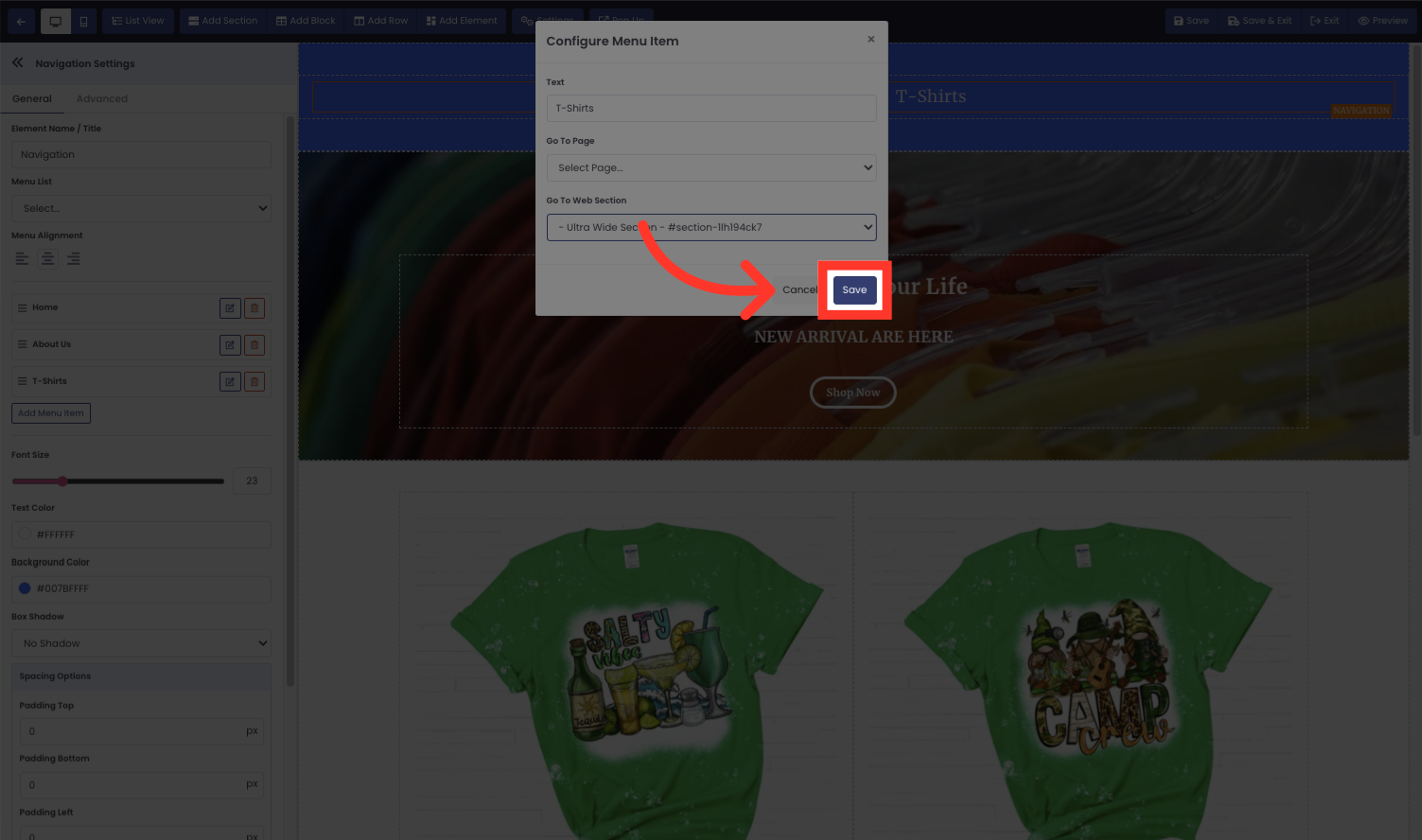Edit the T-Shirts menu item

click(x=230, y=381)
